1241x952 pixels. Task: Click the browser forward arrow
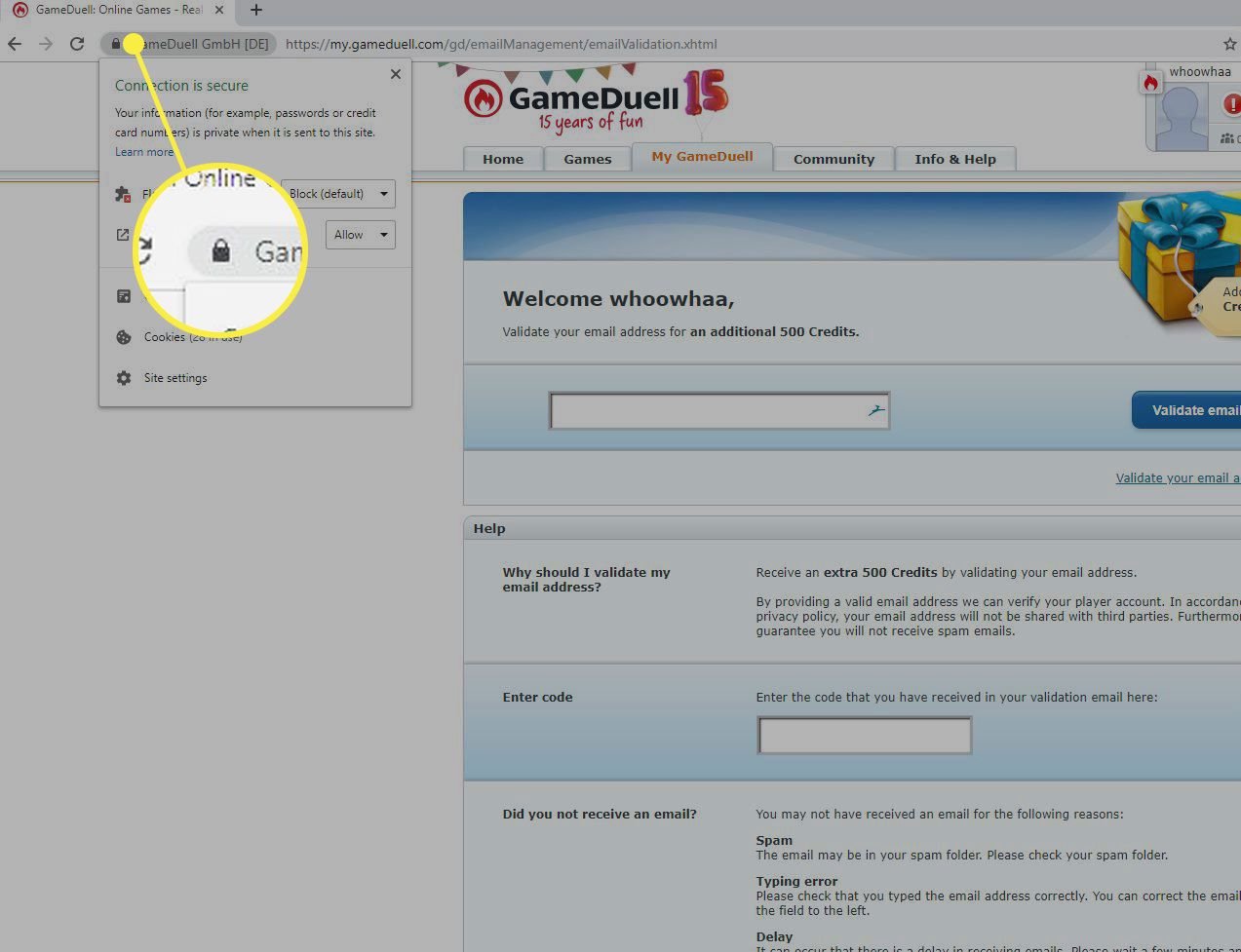[46, 44]
